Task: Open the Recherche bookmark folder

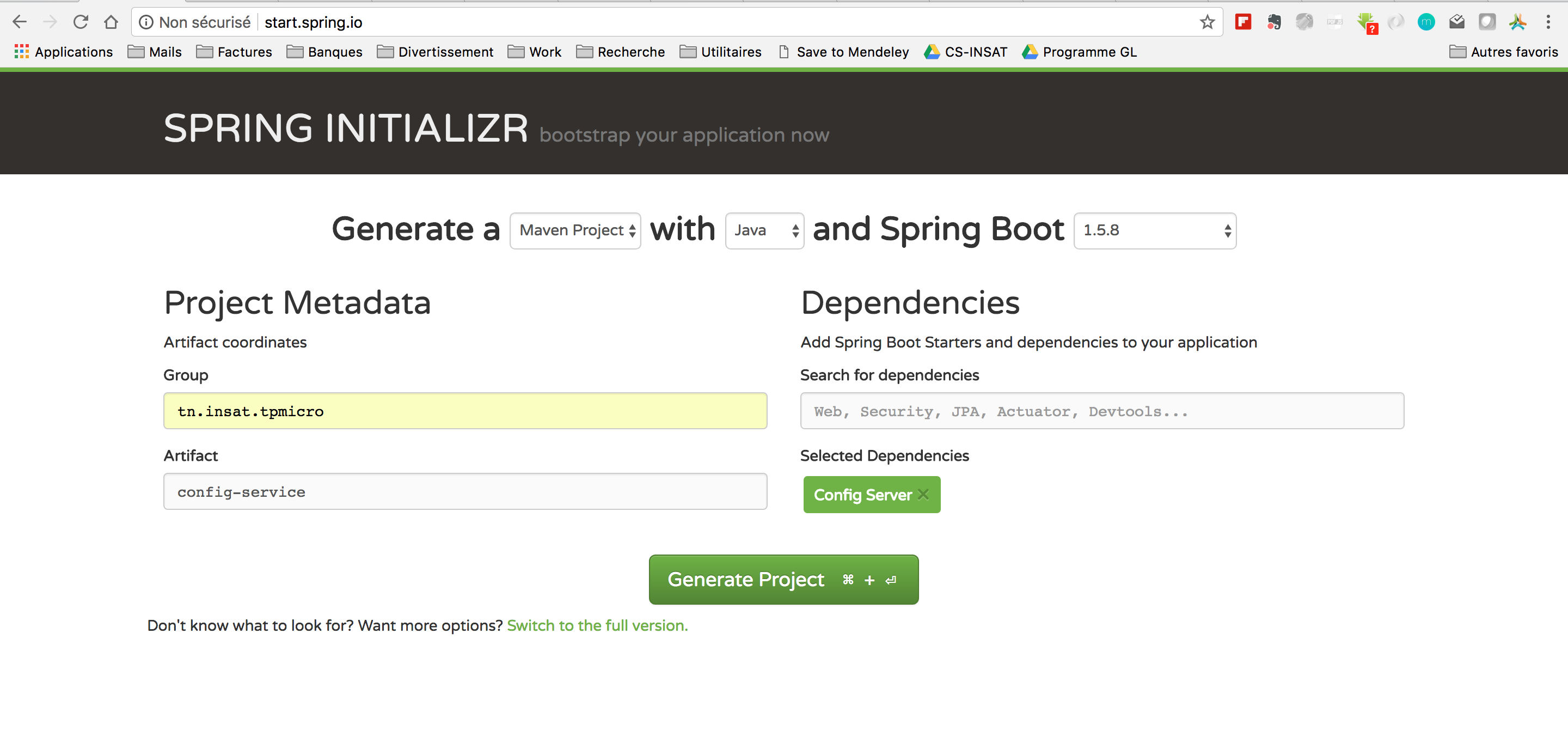Action: (620, 52)
